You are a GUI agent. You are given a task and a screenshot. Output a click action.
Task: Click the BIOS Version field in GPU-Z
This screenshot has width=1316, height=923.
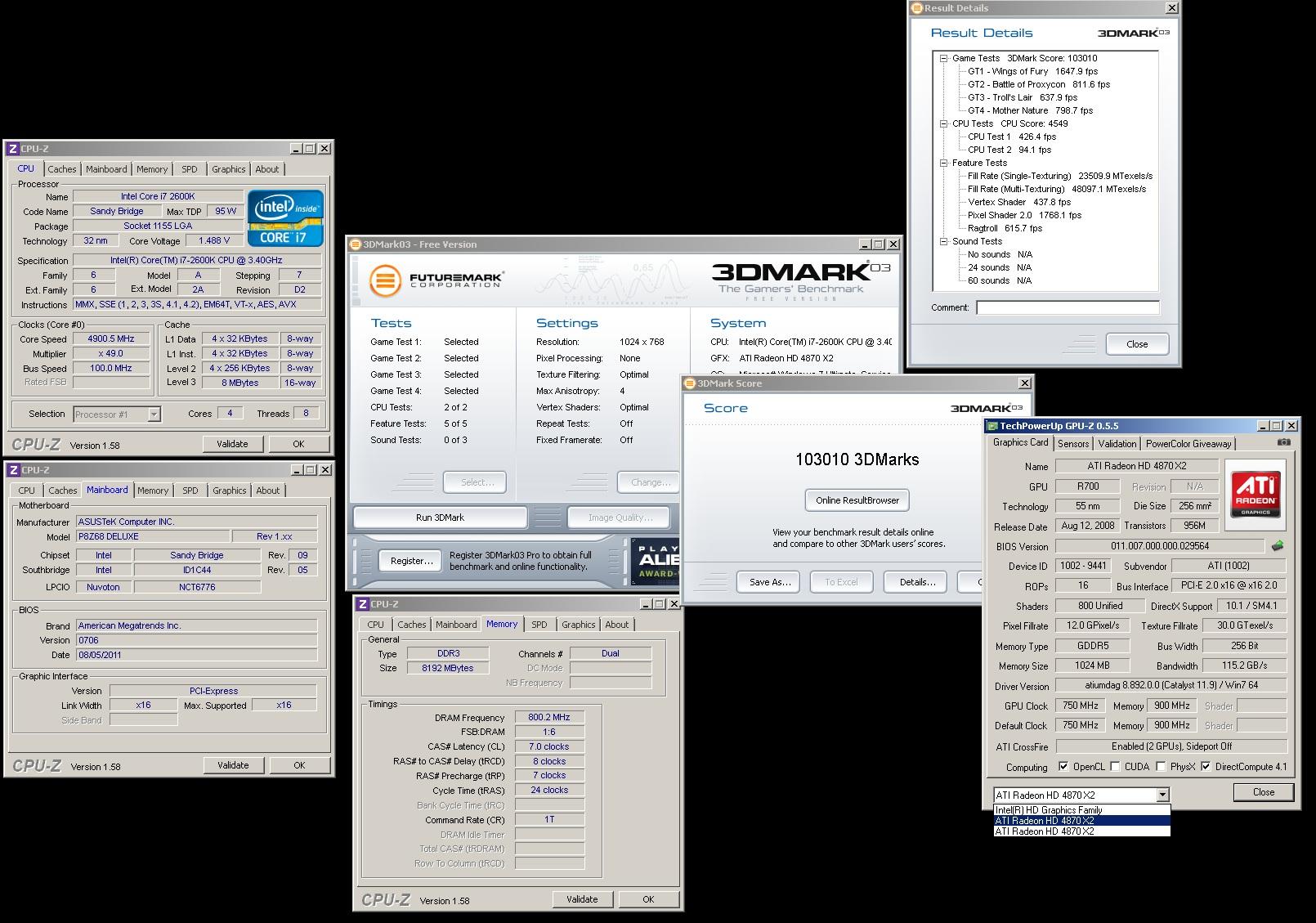(x=1160, y=546)
